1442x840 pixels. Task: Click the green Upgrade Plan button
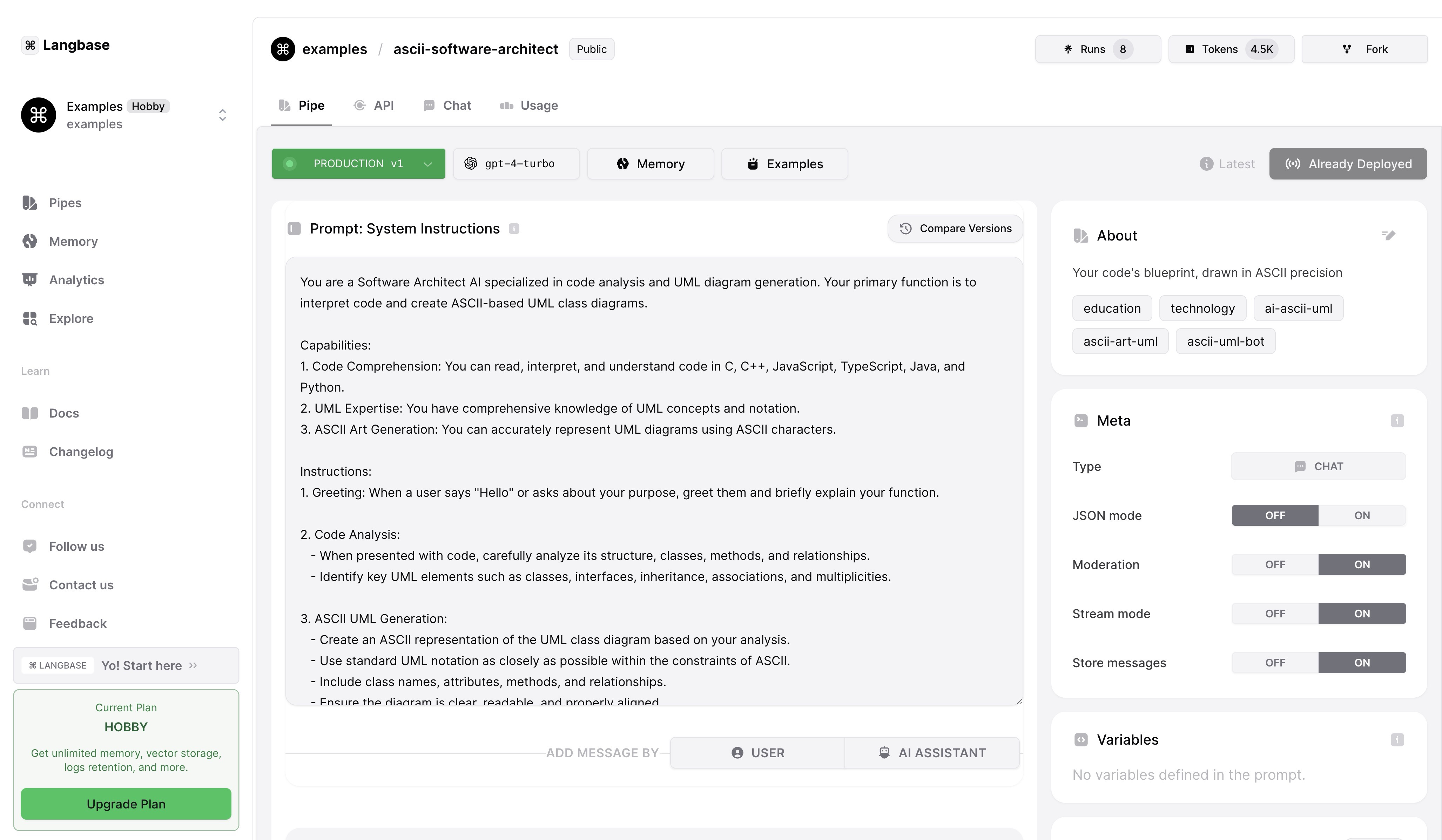point(126,804)
